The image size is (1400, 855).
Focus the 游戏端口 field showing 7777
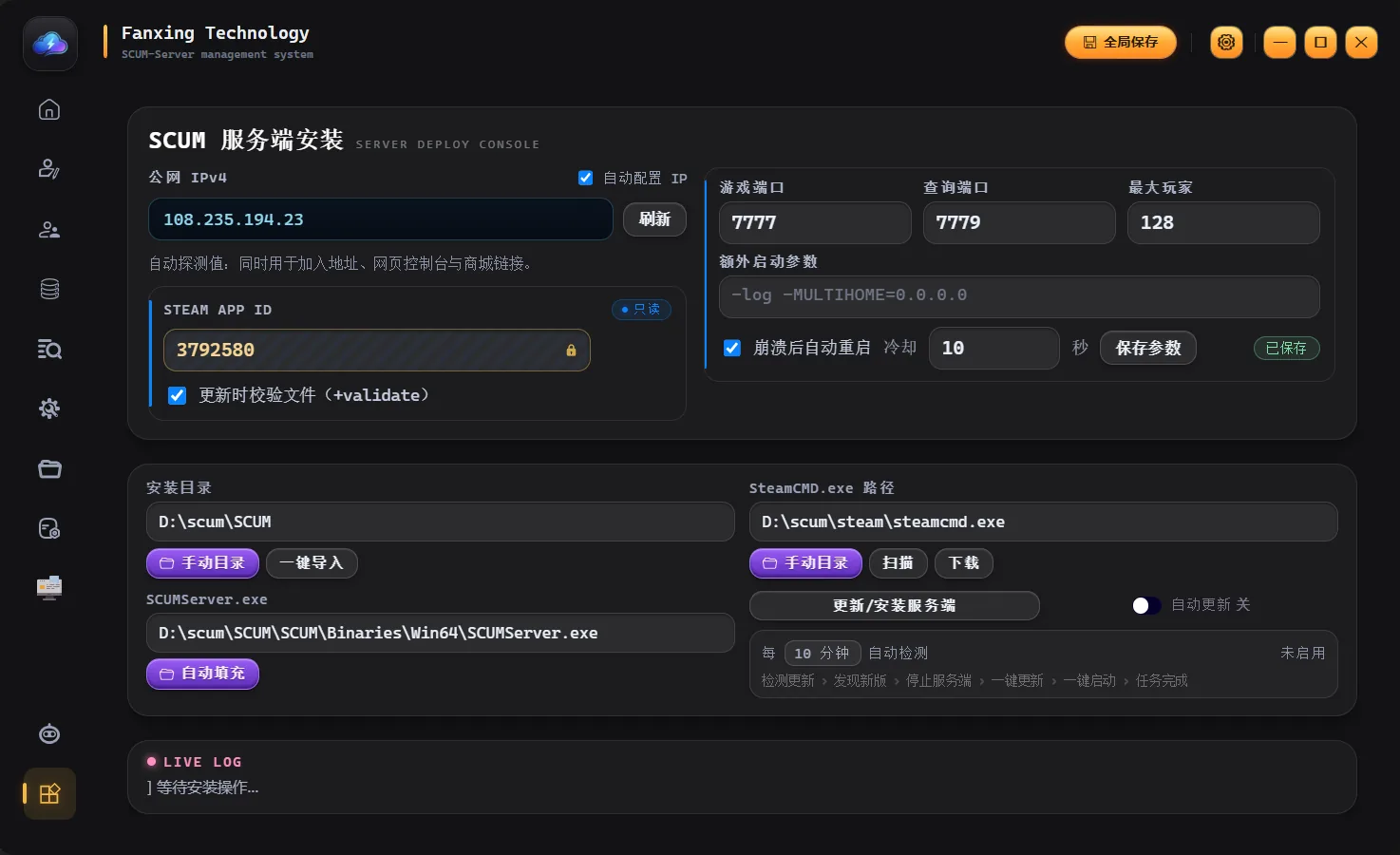click(815, 222)
